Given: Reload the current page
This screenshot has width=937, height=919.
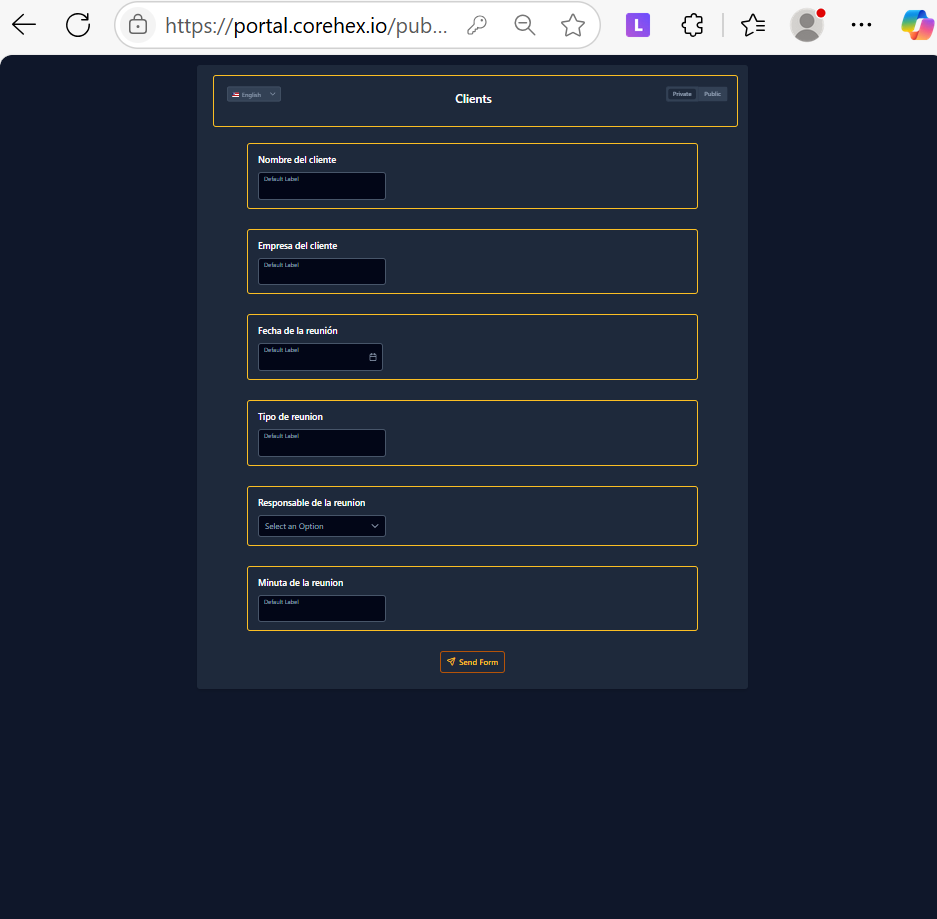Looking at the screenshot, I should (x=77, y=24).
